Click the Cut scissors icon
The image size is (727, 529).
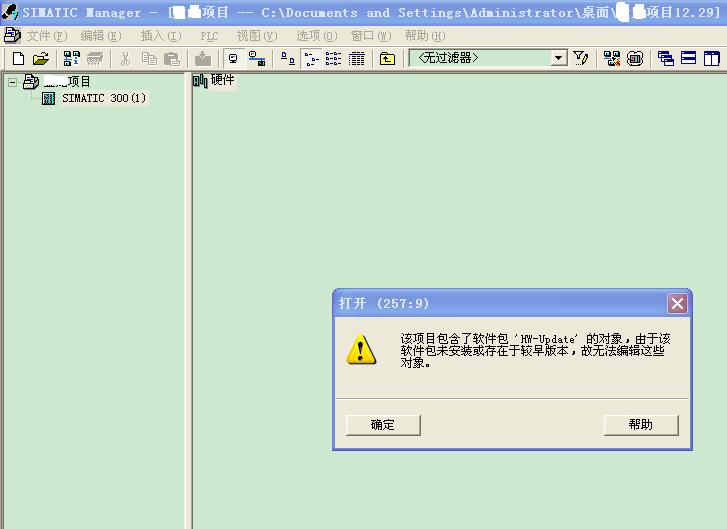[125, 59]
